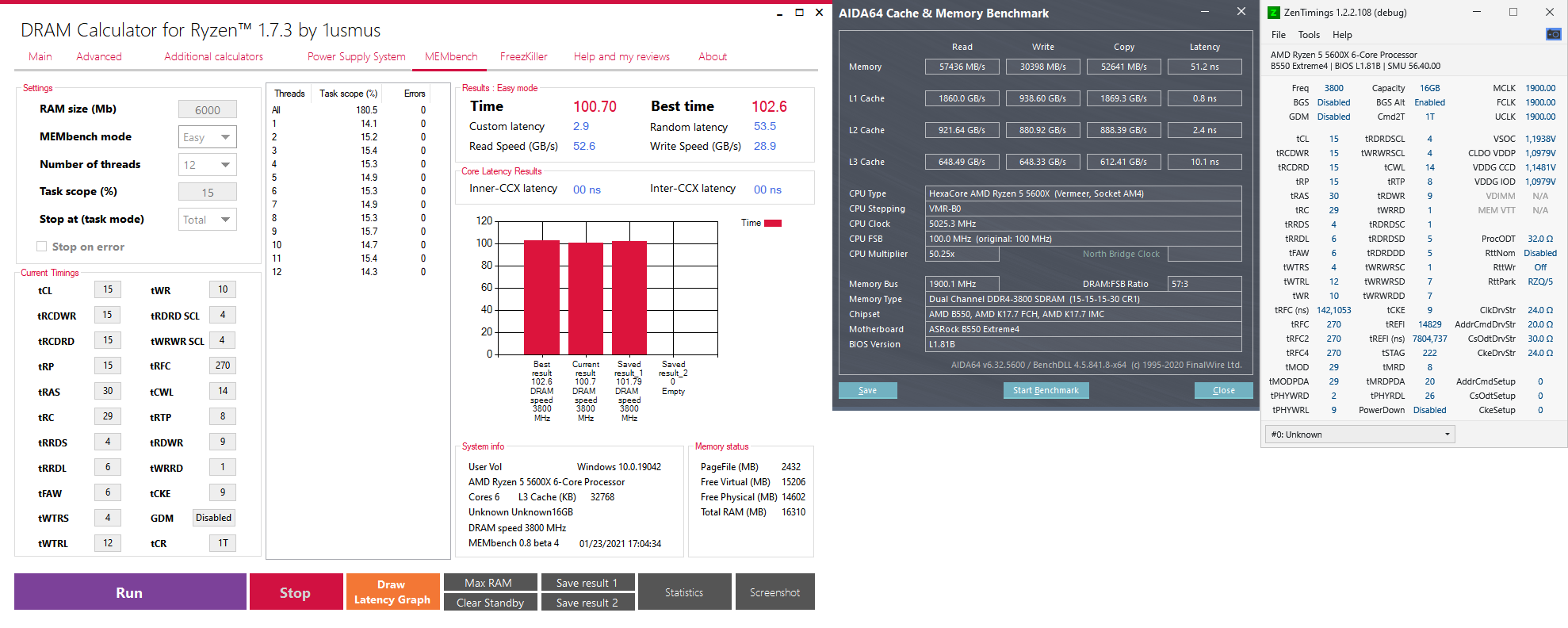Click the Read Speed value 52.6
Screen dimensions: 1568x628
[x=584, y=146]
